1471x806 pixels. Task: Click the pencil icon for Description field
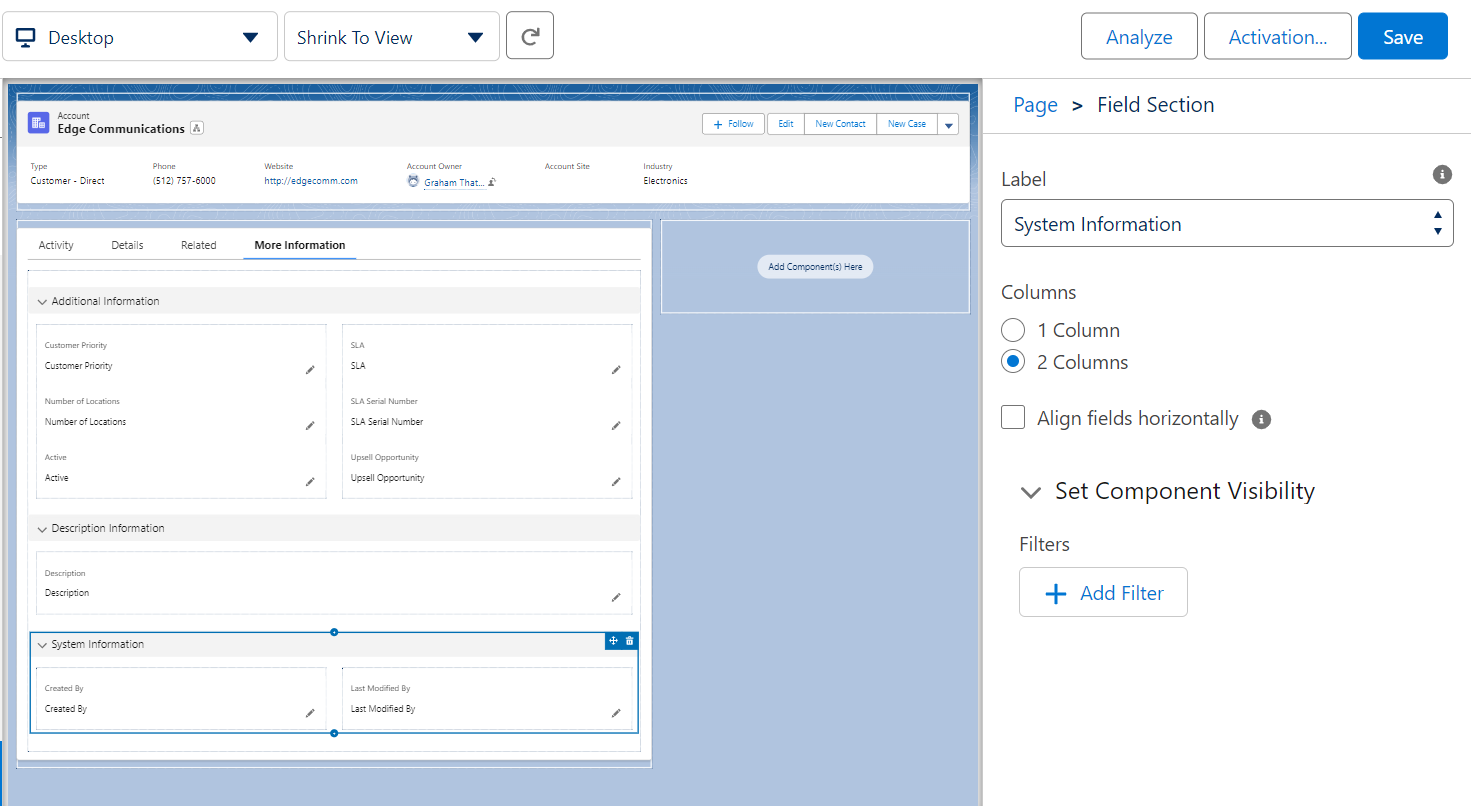coord(616,597)
